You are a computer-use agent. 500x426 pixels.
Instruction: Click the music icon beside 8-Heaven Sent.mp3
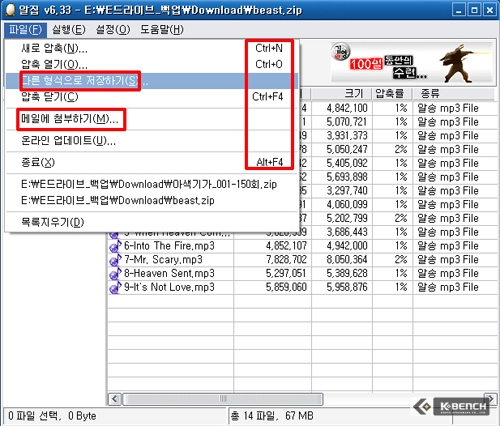coord(115,274)
